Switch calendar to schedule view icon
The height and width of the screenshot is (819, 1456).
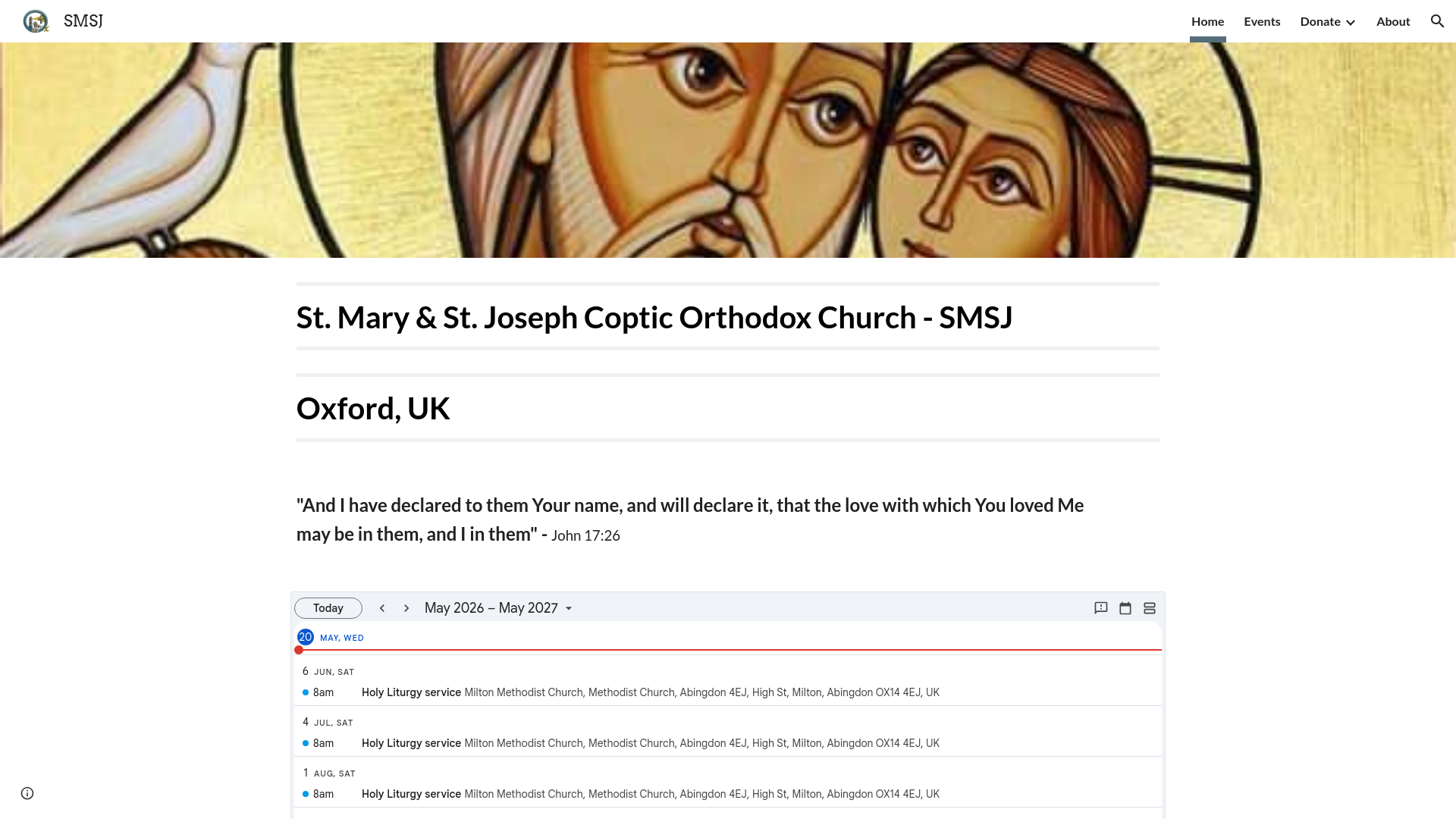(x=1150, y=608)
